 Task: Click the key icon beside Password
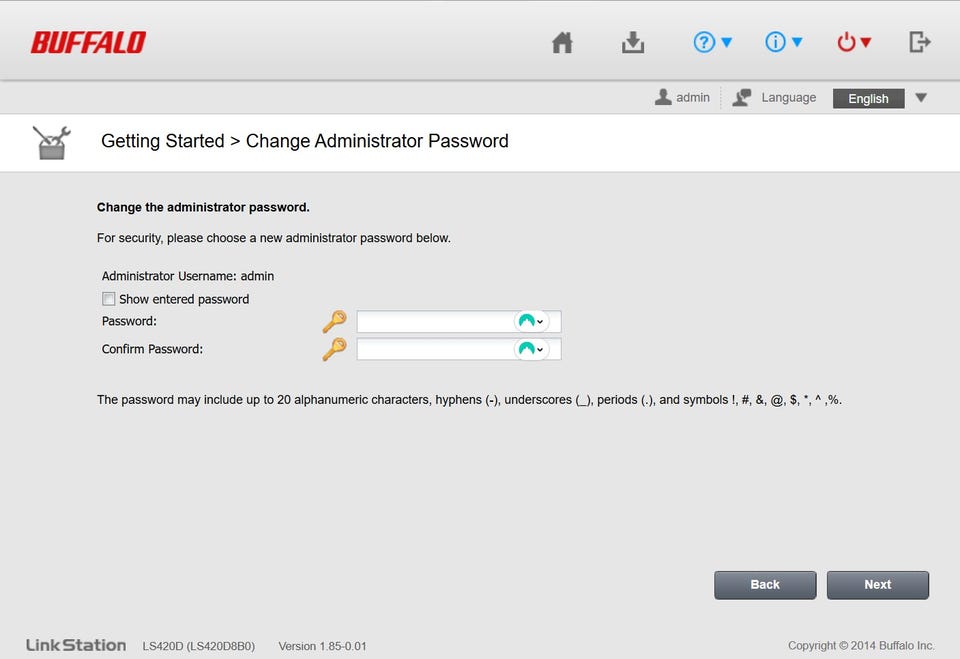pos(334,322)
